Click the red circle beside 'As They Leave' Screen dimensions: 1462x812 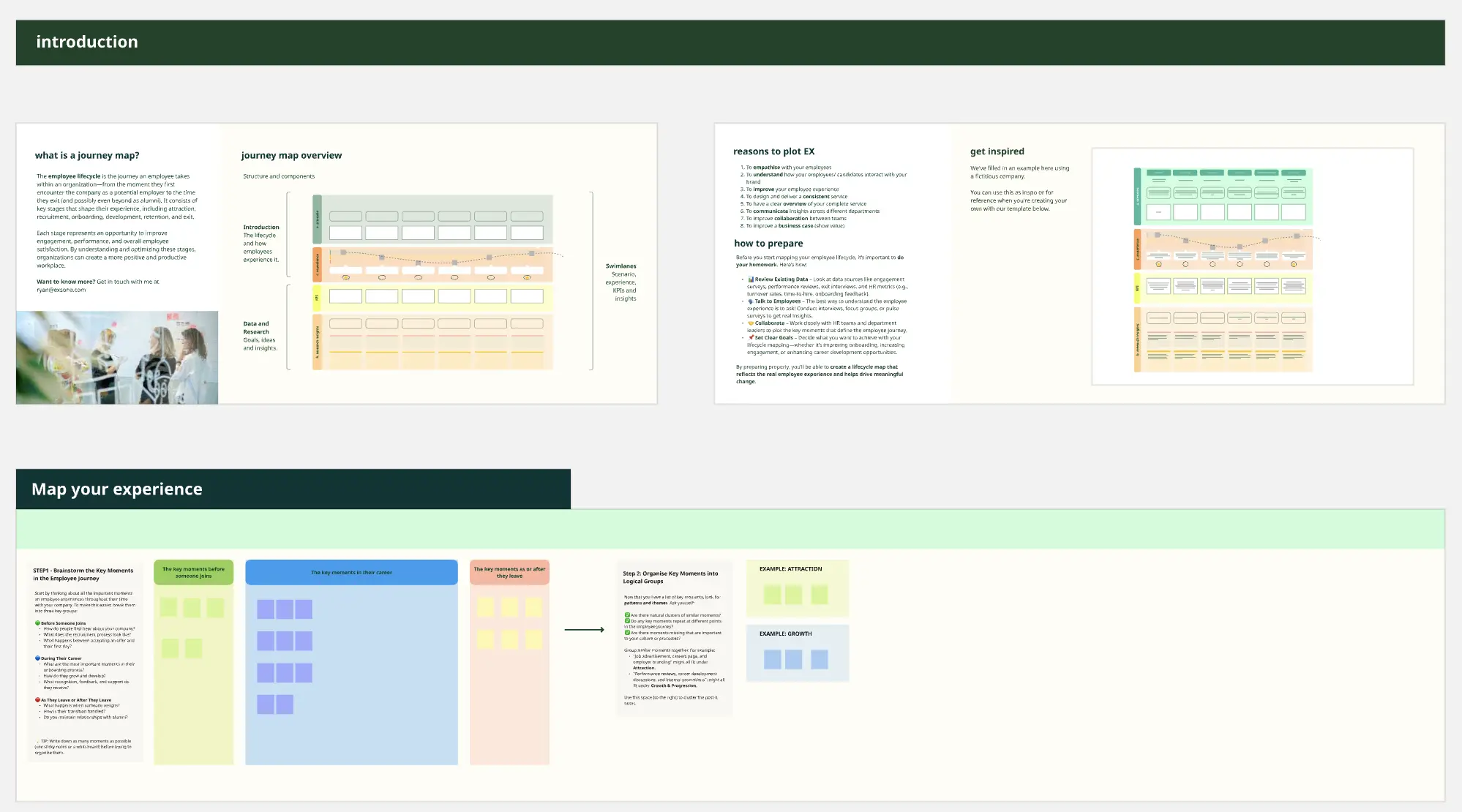pyautogui.click(x=37, y=700)
